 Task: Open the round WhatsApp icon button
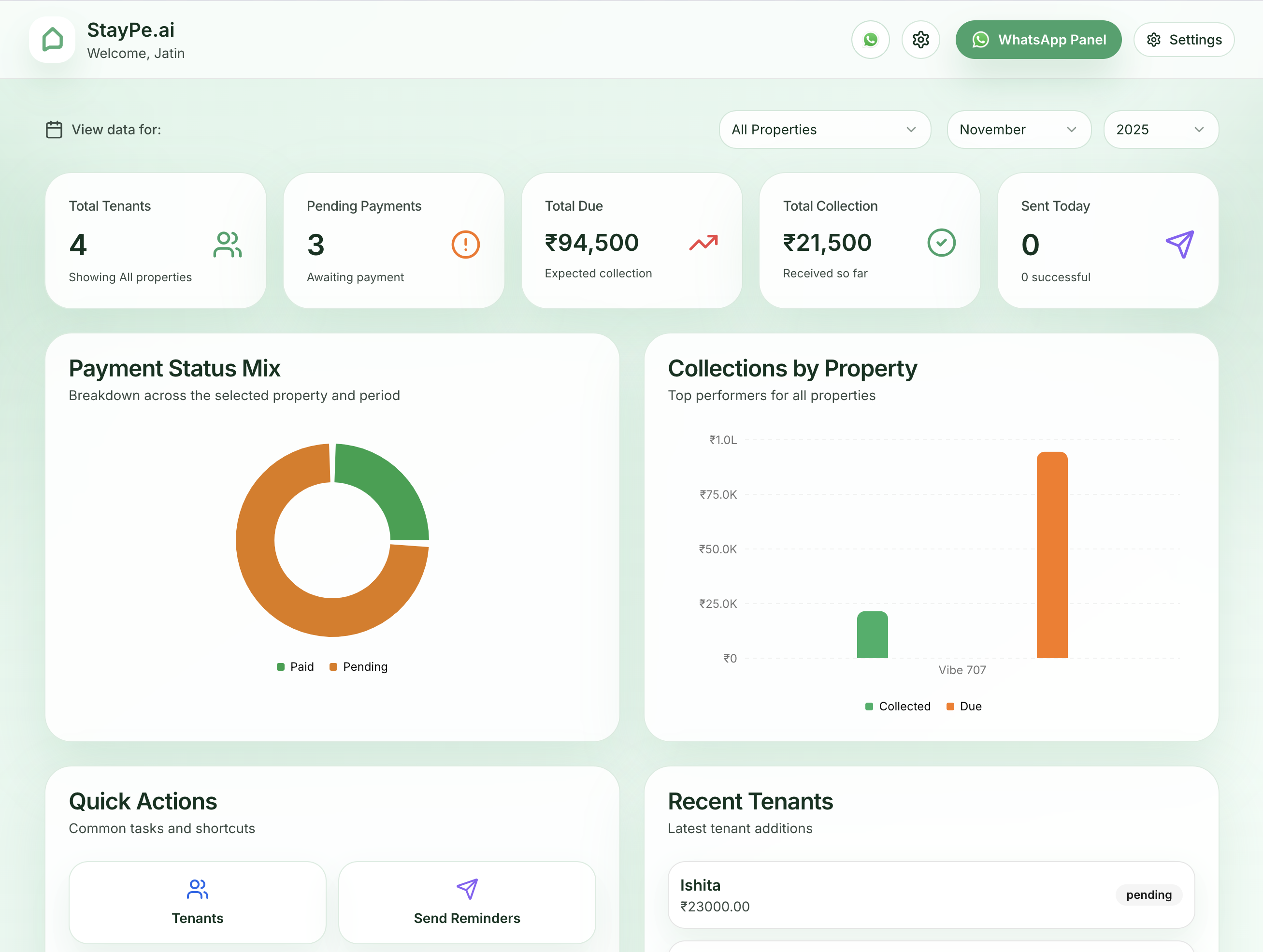point(870,40)
